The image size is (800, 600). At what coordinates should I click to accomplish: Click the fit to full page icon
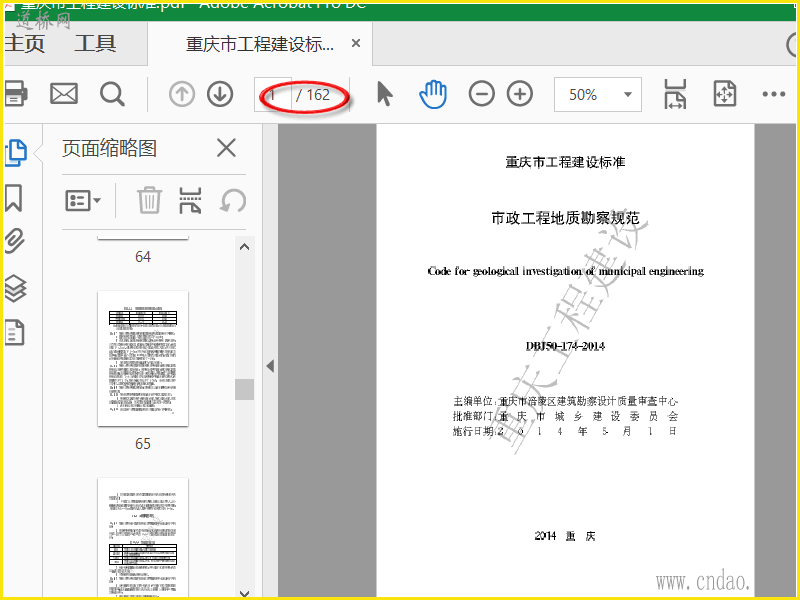pos(725,94)
